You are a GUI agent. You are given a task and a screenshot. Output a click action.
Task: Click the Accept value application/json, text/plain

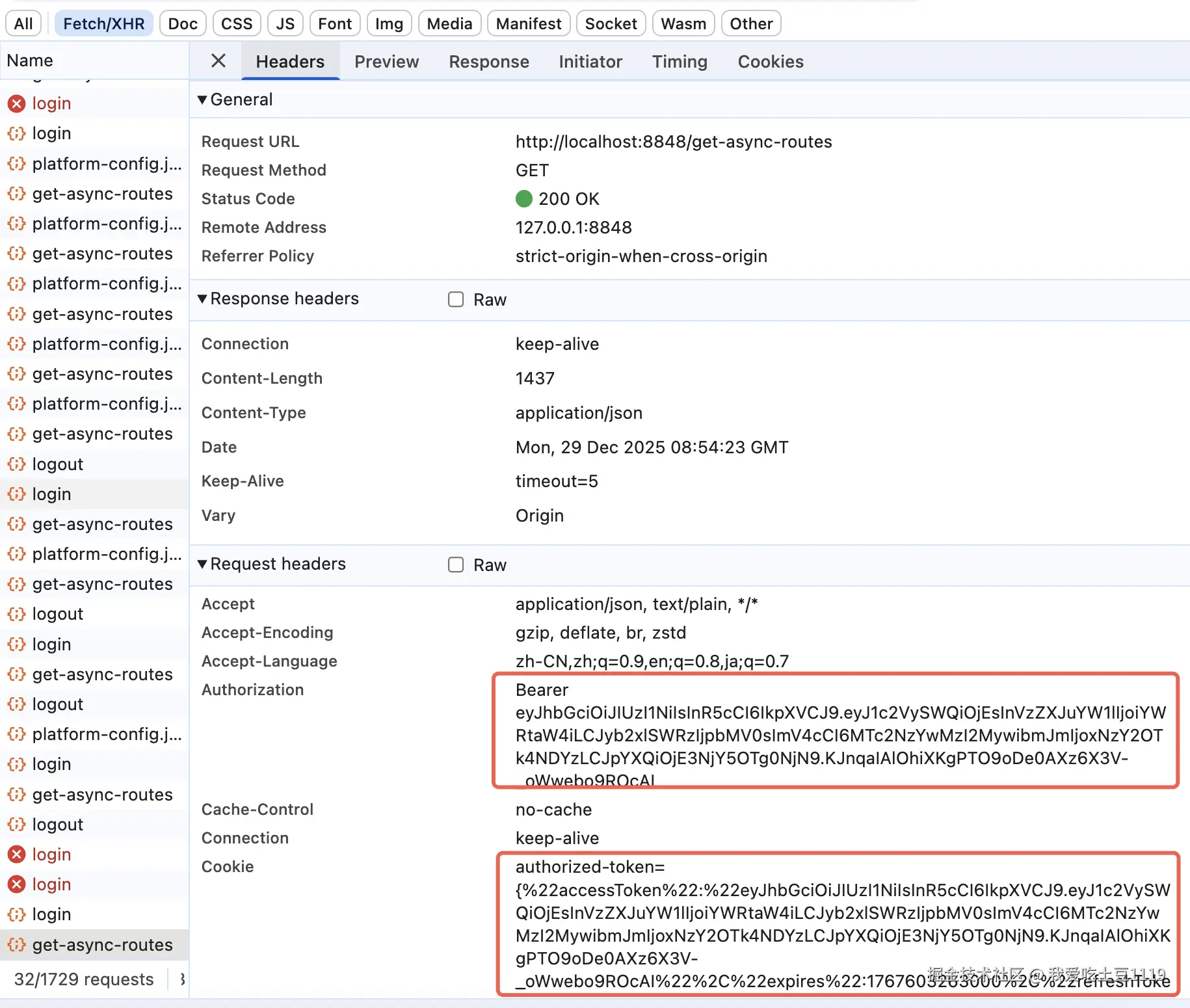[x=637, y=604]
